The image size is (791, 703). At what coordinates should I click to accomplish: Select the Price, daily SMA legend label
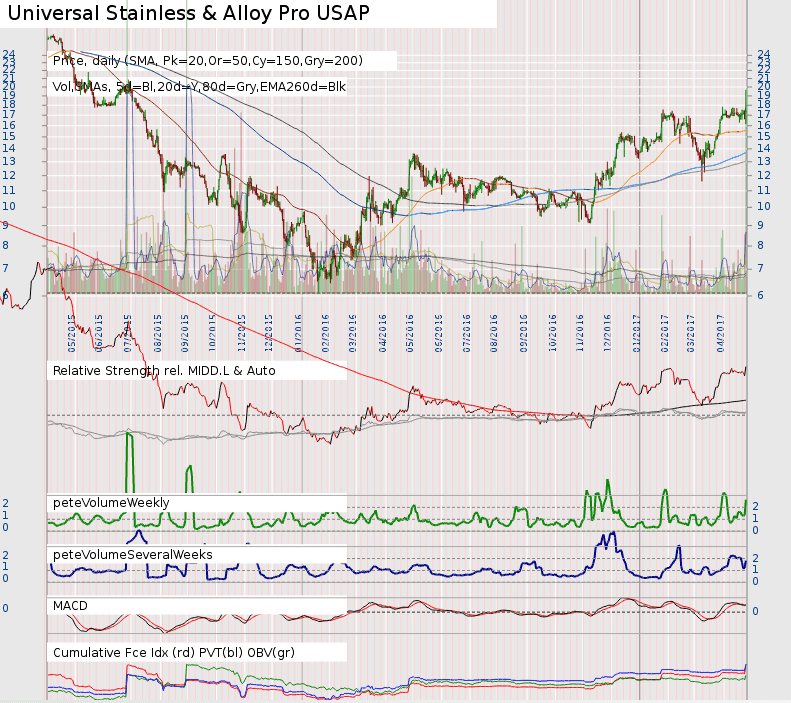[207, 61]
